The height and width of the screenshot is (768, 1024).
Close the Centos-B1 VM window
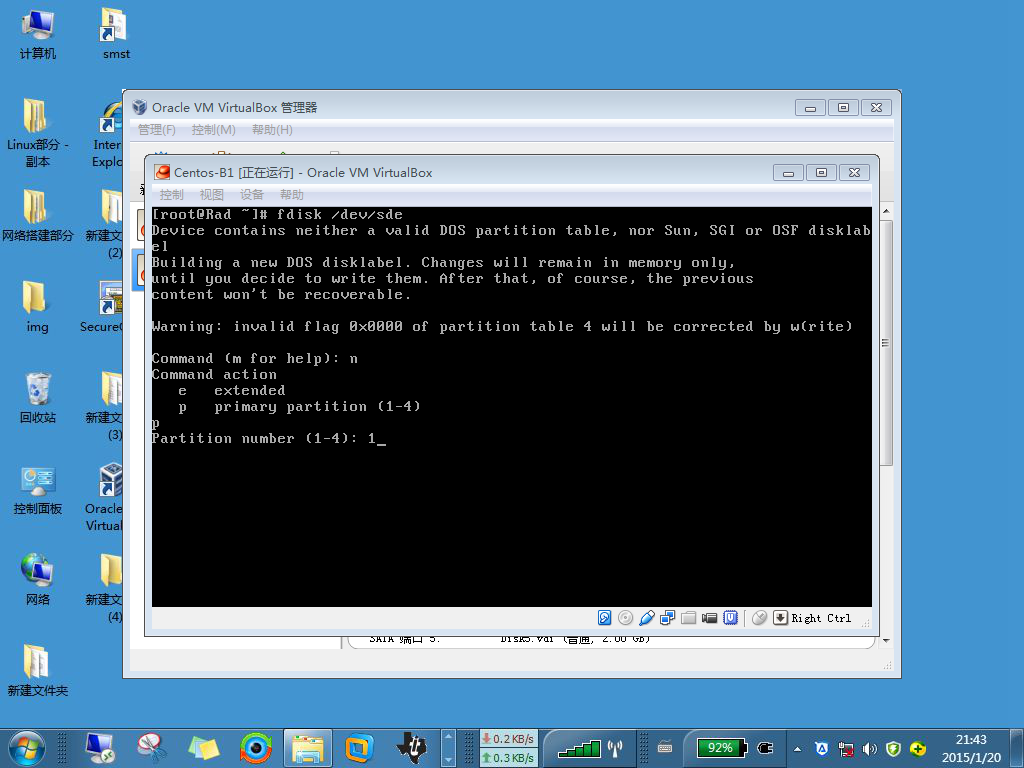click(x=854, y=172)
